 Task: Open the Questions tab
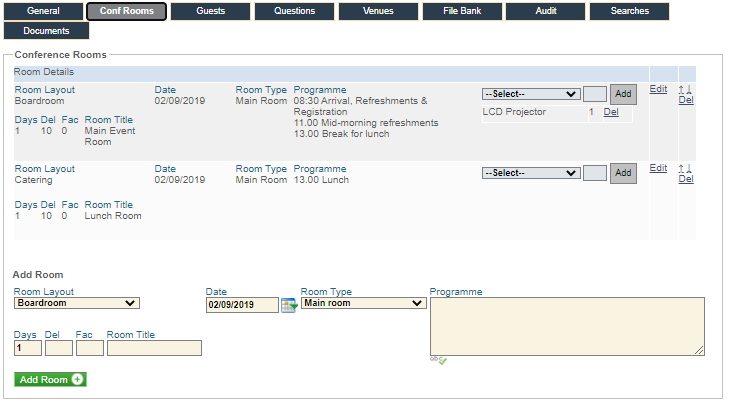(294, 11)
